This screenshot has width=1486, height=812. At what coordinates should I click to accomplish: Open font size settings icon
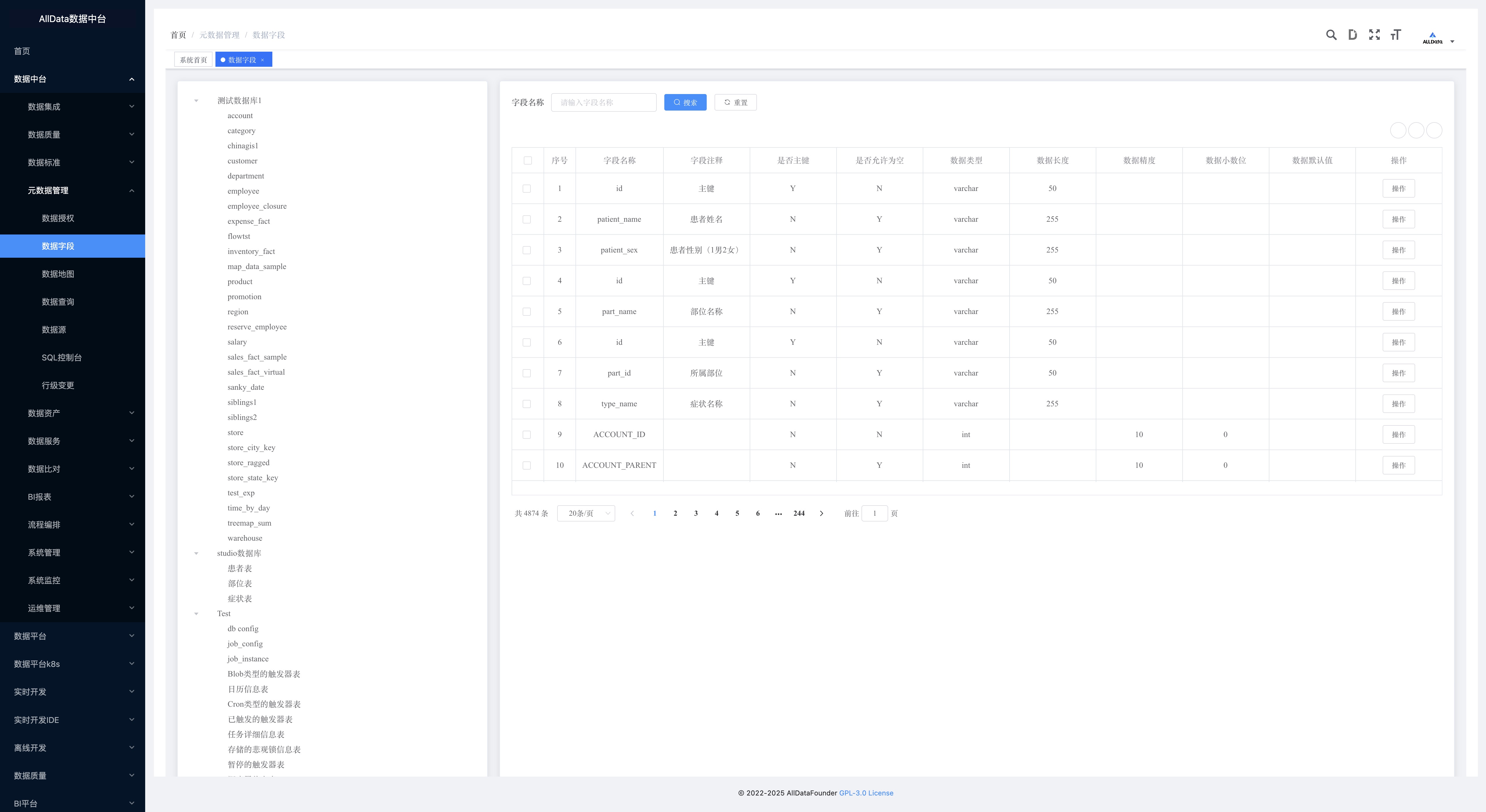[x=1396, y=35]
